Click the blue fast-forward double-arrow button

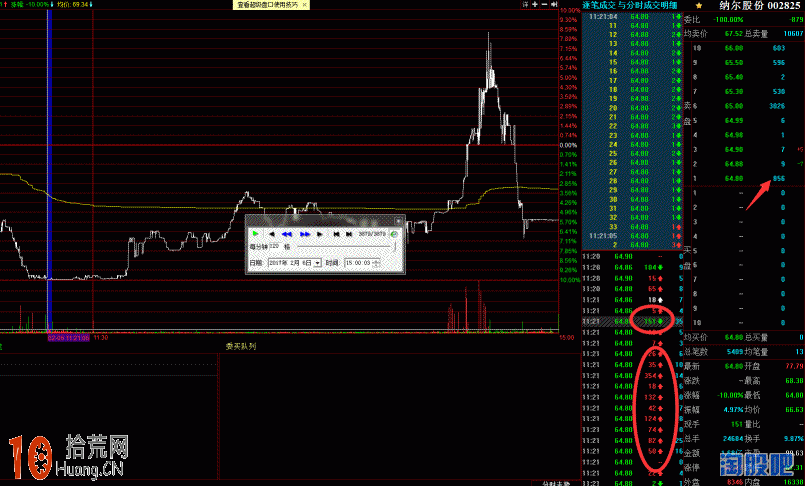pyautogui.click(x=305, y=234)
